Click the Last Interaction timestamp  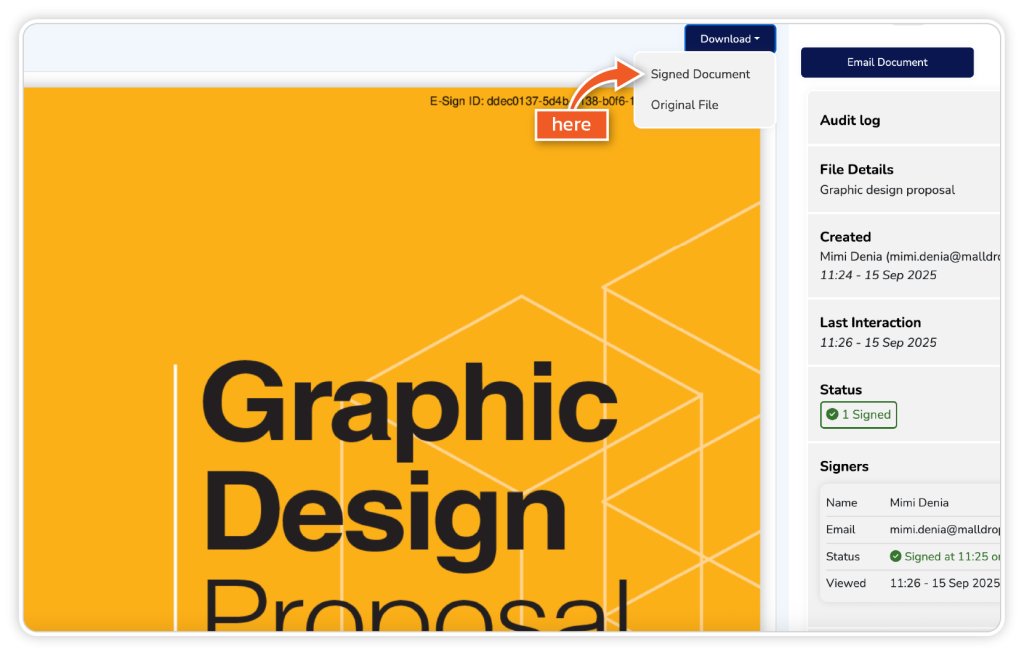pos(878,342)
